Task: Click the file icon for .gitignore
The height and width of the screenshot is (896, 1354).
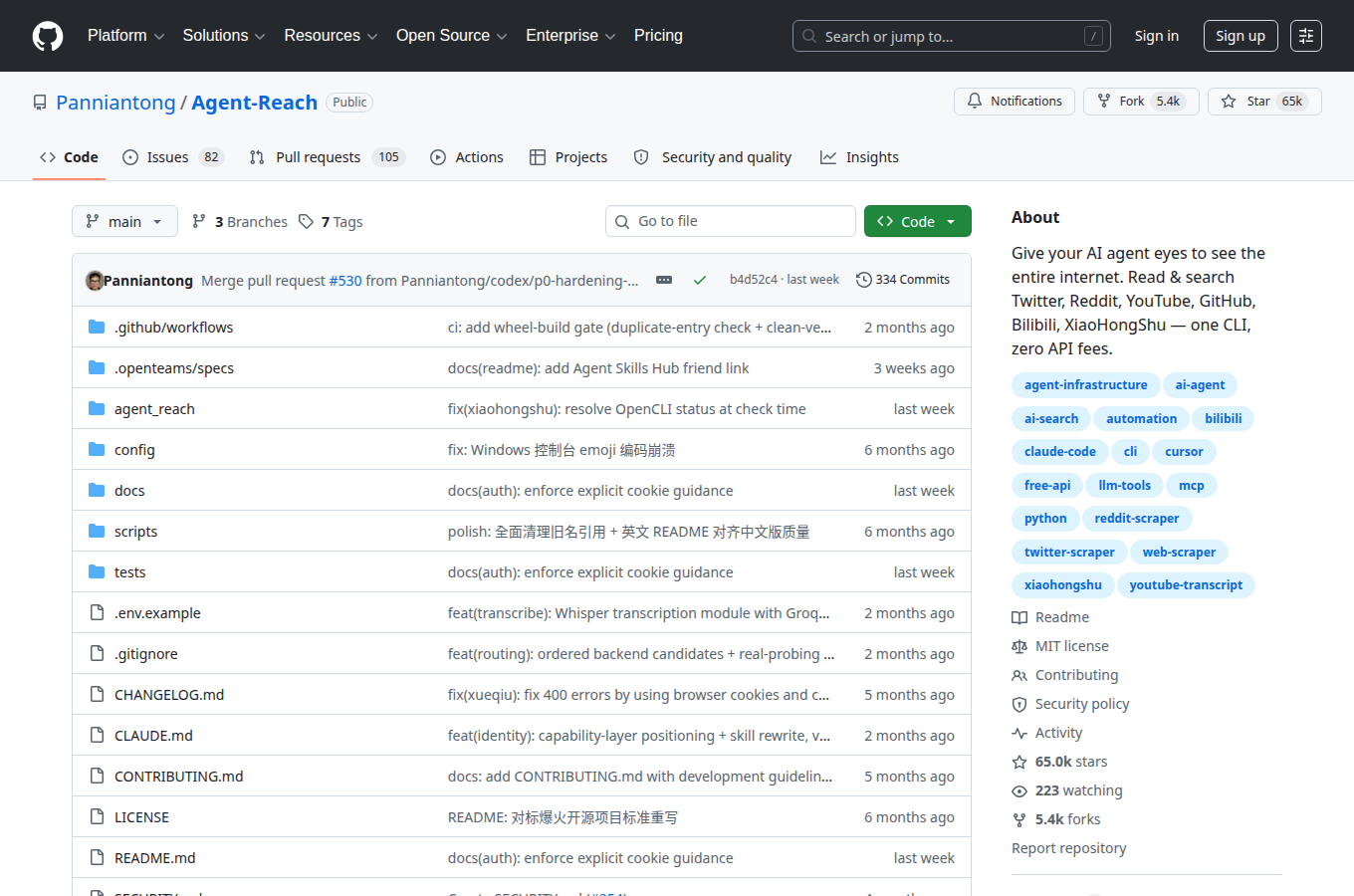Action: tap(97, 653)
